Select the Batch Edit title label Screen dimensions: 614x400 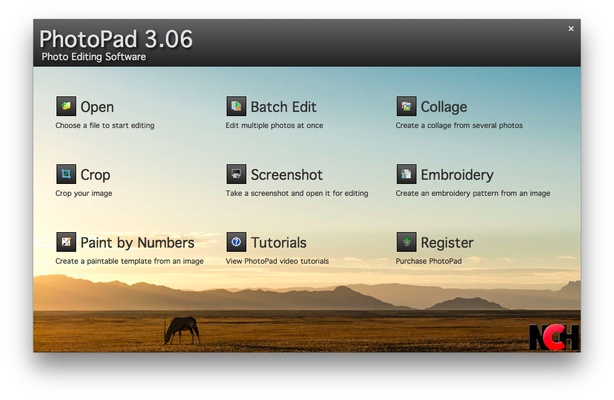284,107
